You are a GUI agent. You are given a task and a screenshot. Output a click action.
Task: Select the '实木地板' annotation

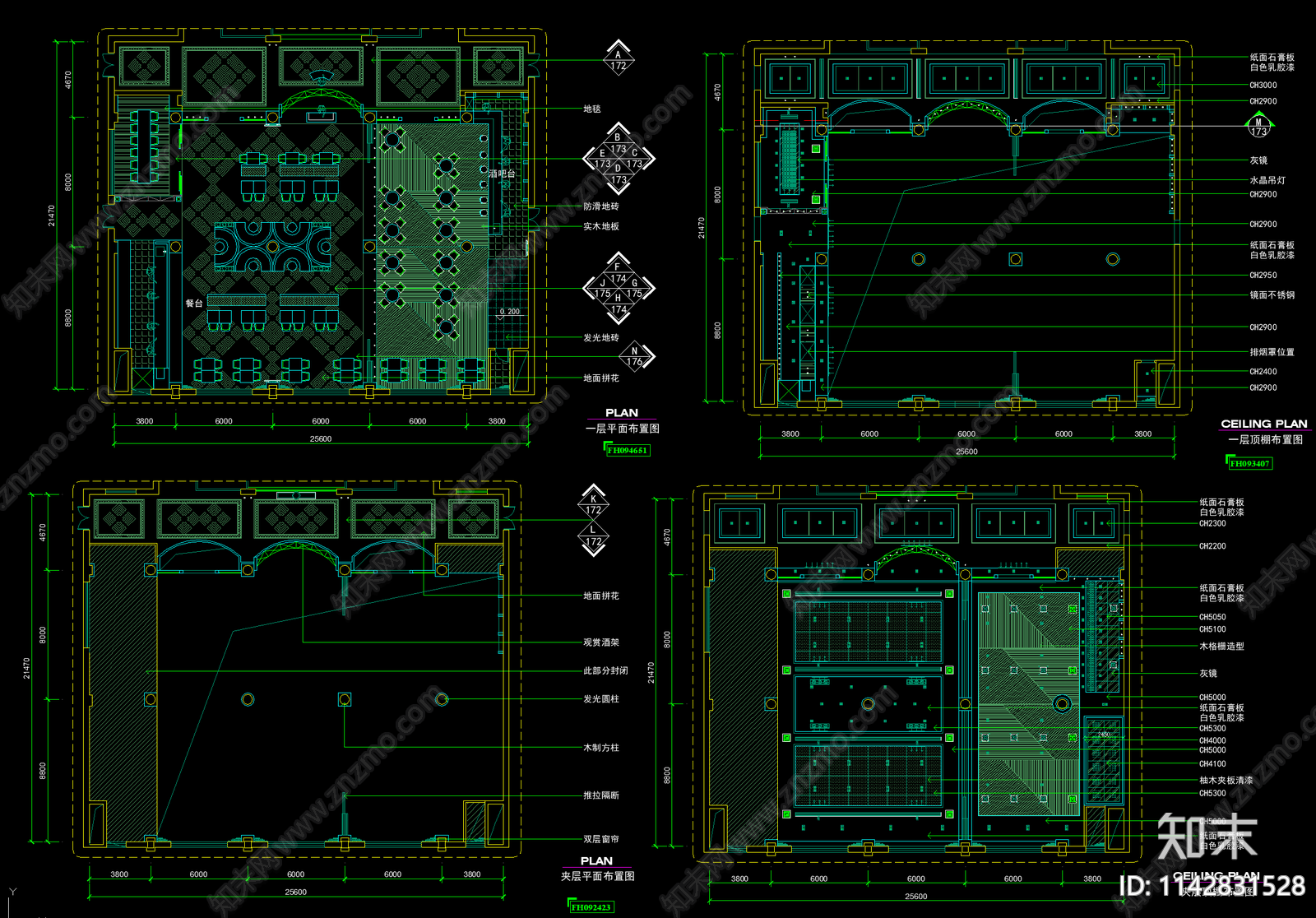click(x=601, y=226)
